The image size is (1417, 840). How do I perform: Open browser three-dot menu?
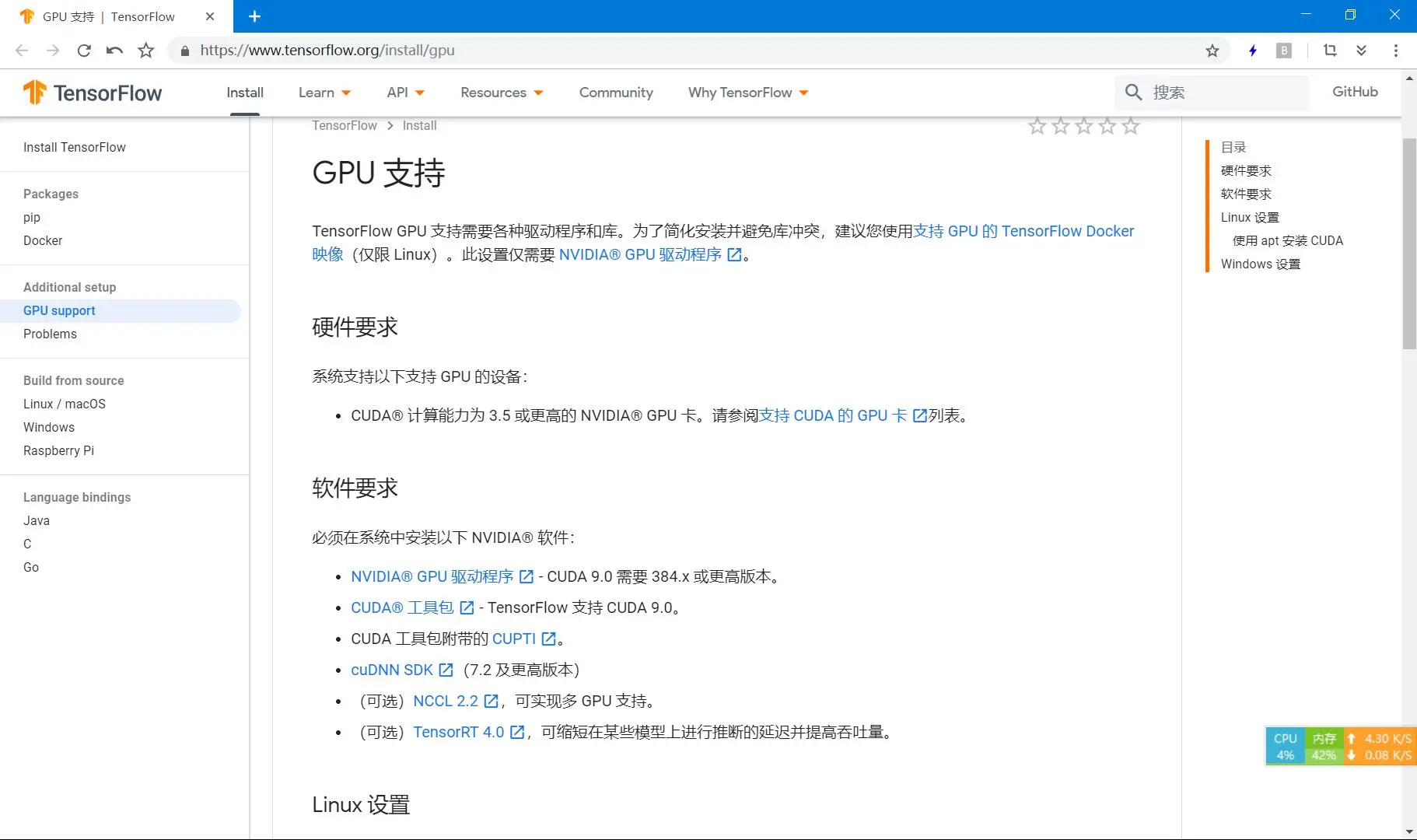point(1396,51)
